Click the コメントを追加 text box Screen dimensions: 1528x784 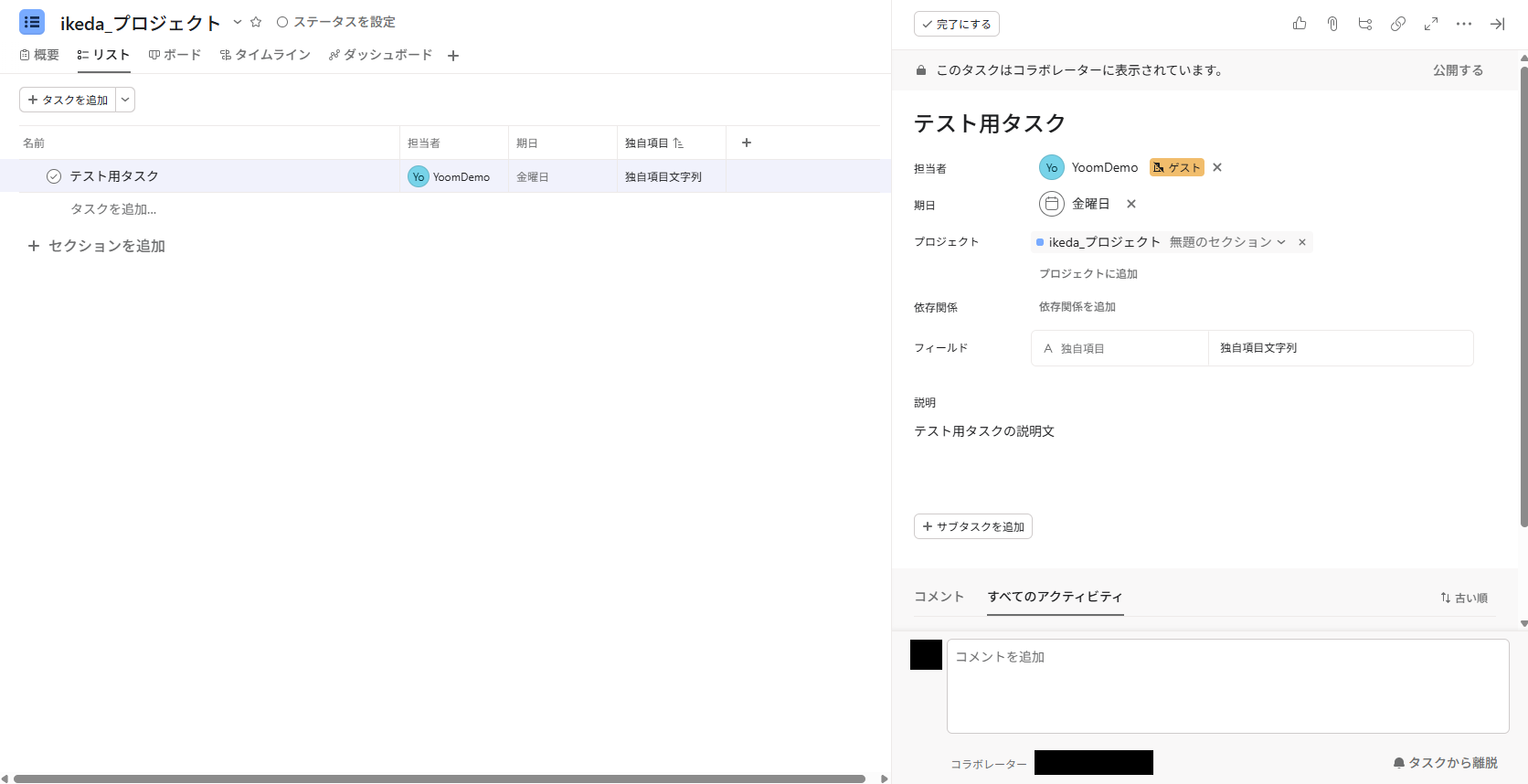(x=1226, y=685)
